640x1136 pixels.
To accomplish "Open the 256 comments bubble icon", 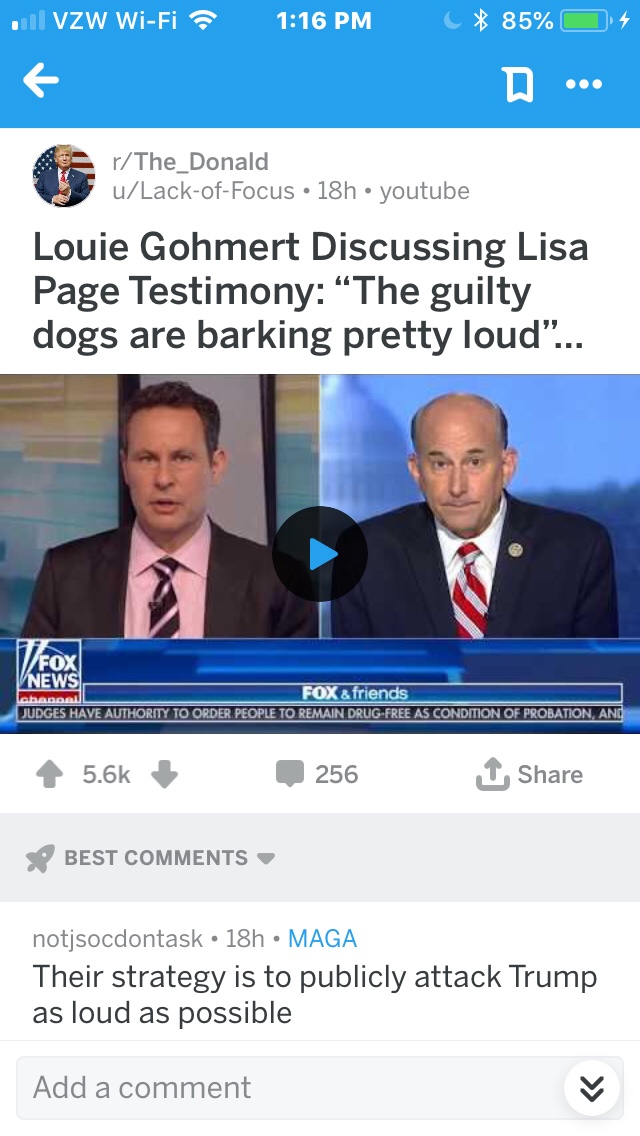I will 290,774.
